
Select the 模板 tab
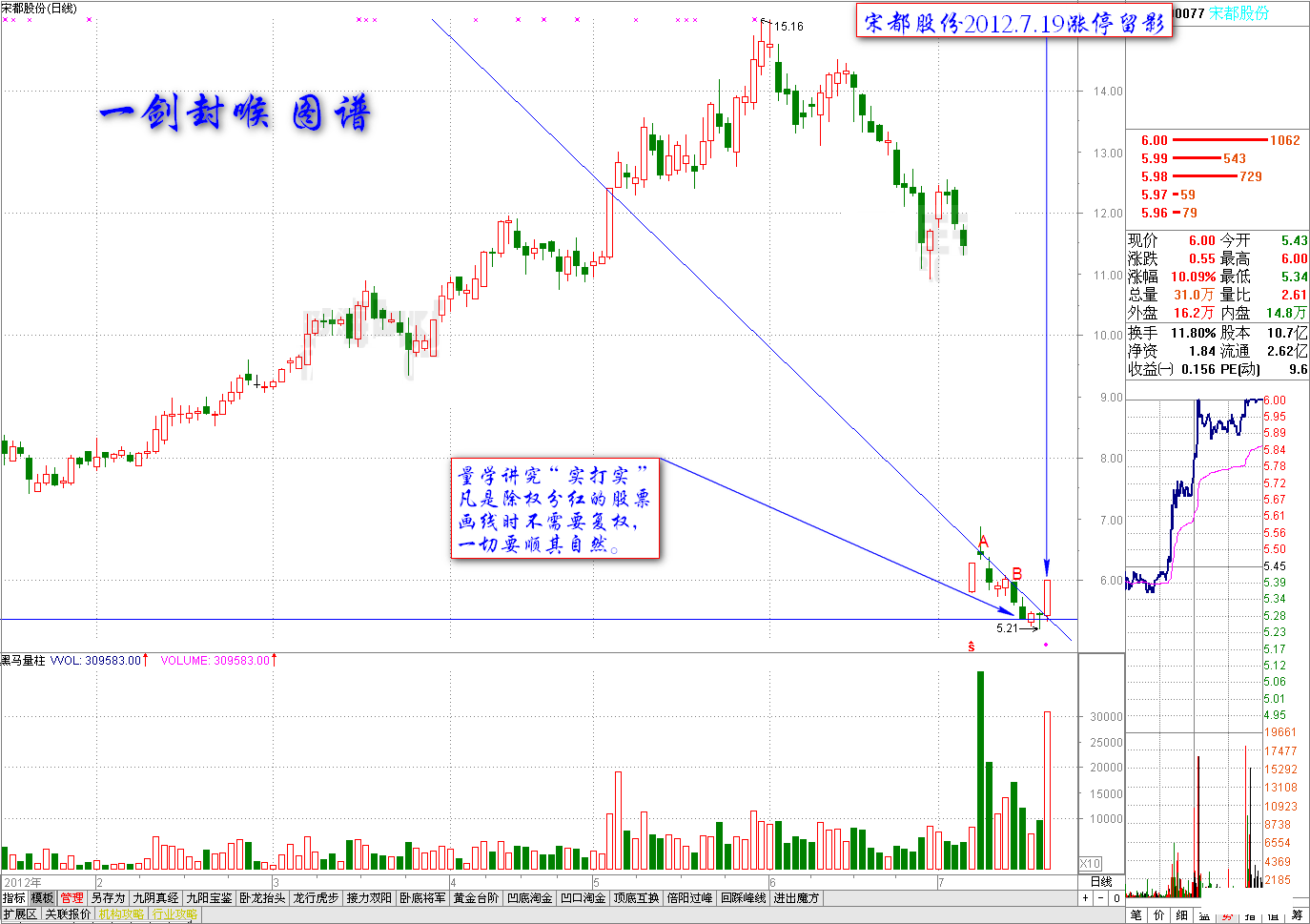point(42,898)
